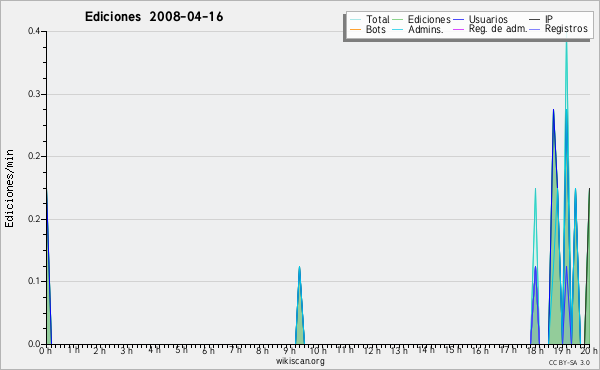The width and height of the screenshot is (600, 370).
Task: Select the magenta Reg. de adm. color line
Action: click(458, 29)
